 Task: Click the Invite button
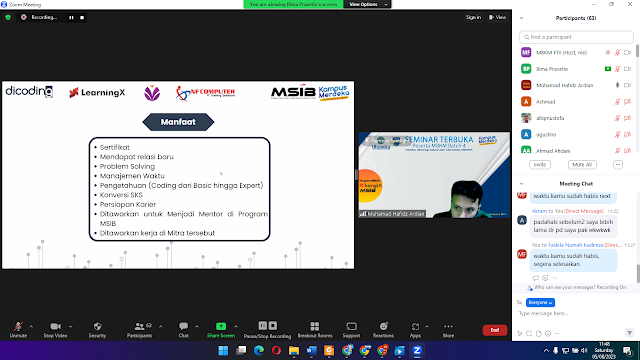tap(540, 164)
